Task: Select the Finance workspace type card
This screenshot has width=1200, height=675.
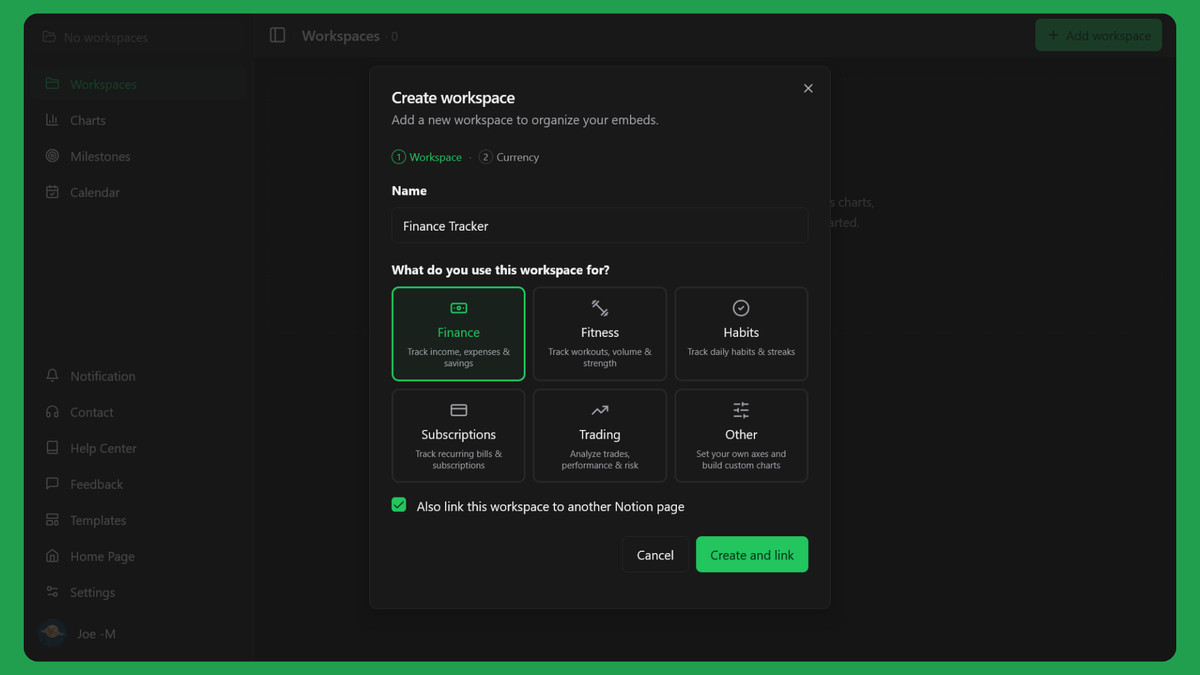Action: point(458,334)
